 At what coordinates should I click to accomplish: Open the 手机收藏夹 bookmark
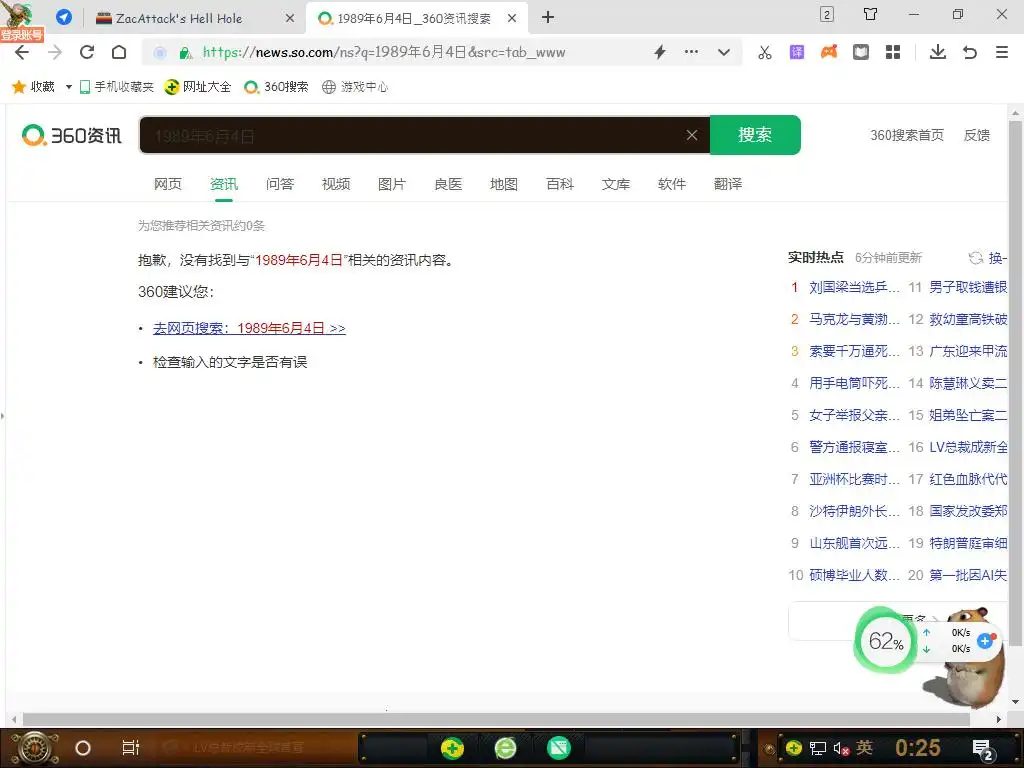pyautogui.click(x=116, y=87)
